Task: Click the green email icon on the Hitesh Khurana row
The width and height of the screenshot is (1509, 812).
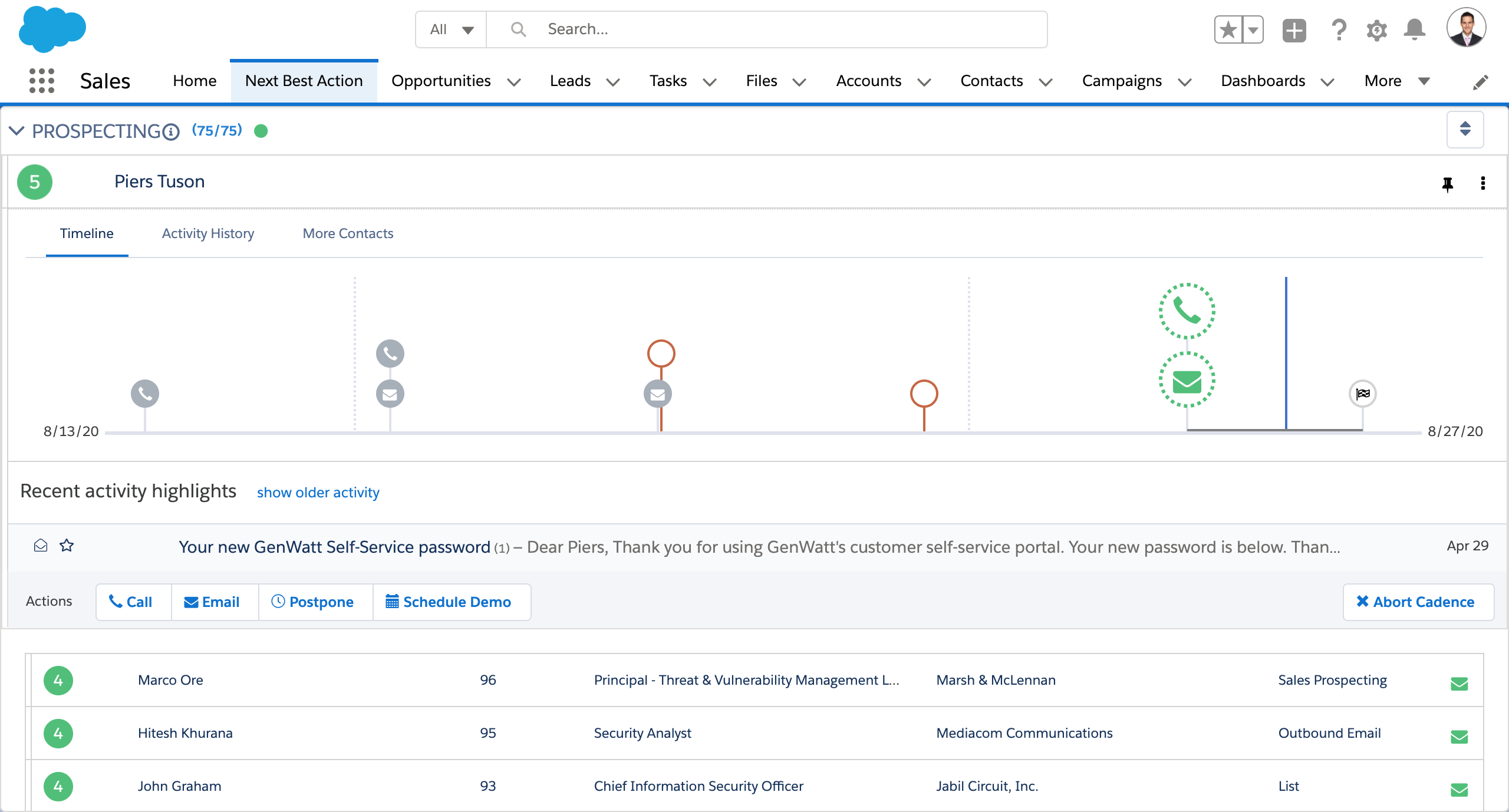Action: [x=1459, y=737]
